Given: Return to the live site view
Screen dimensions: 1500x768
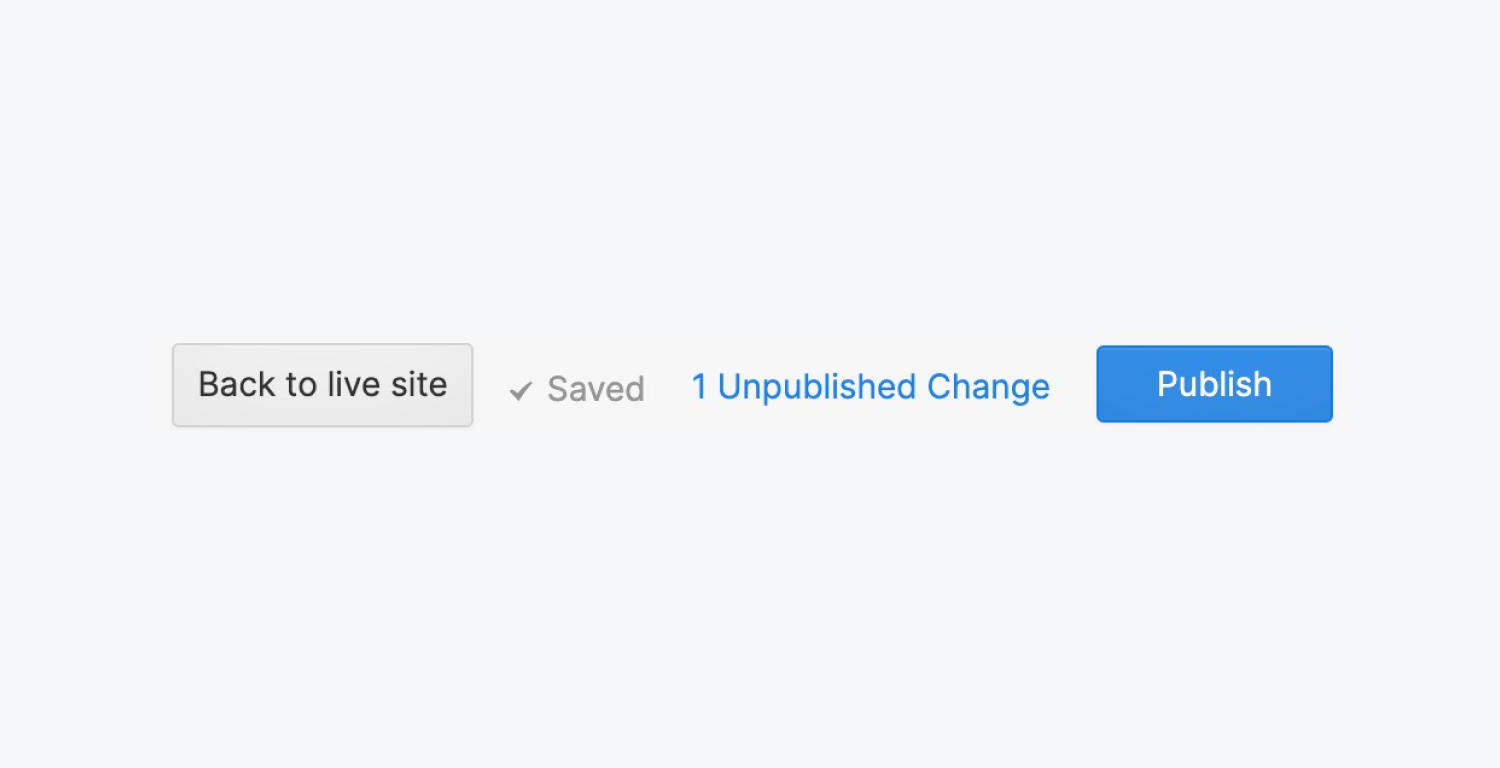Looking at the screenshot, I should pos(322,385).
